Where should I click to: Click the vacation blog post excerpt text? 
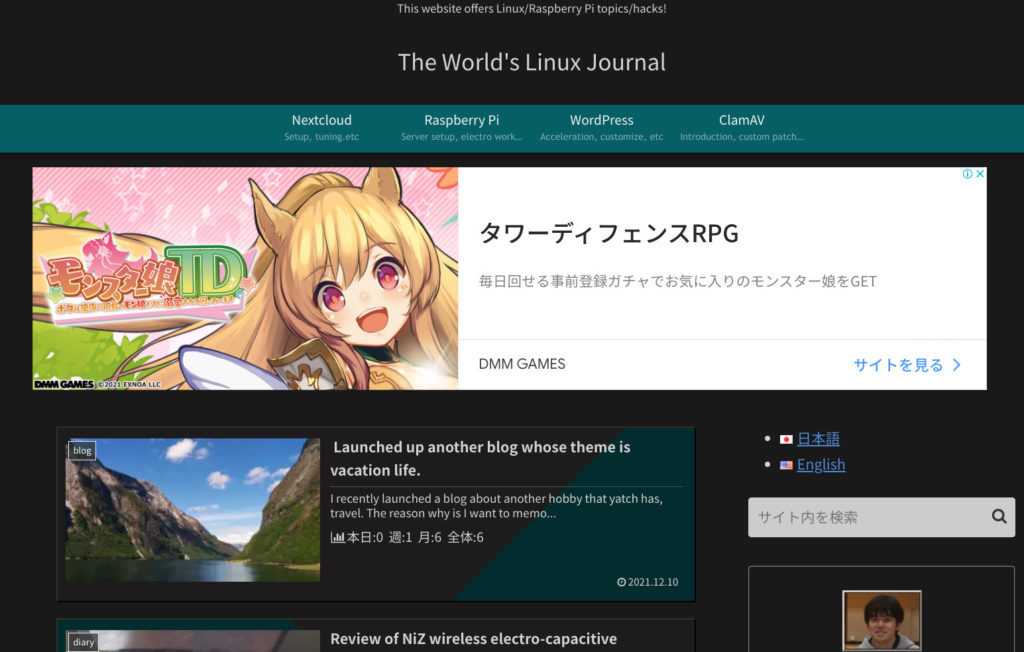tap(496, 506)
